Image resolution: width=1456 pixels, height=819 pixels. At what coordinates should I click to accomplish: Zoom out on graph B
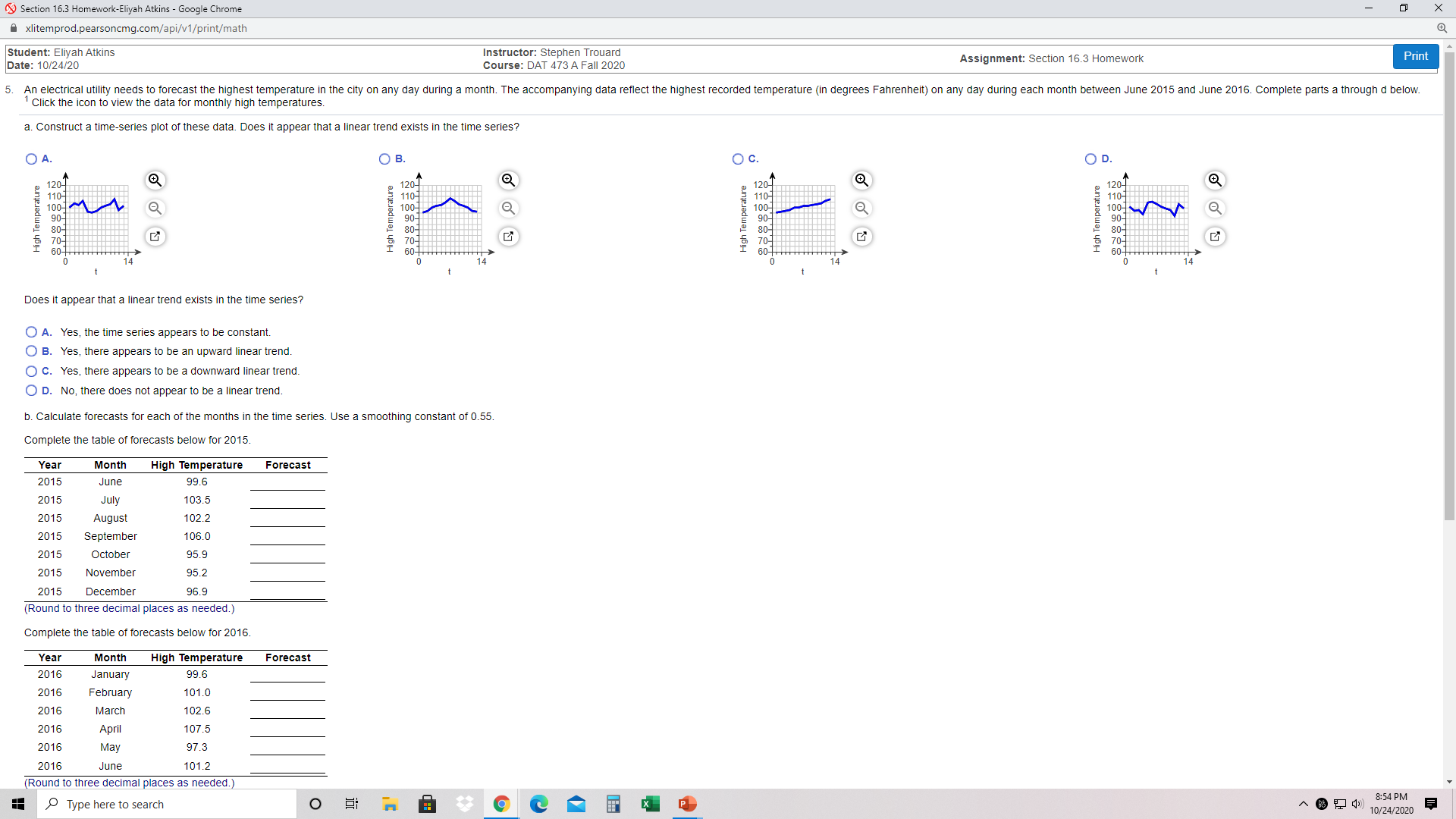(x=508, y=209)
